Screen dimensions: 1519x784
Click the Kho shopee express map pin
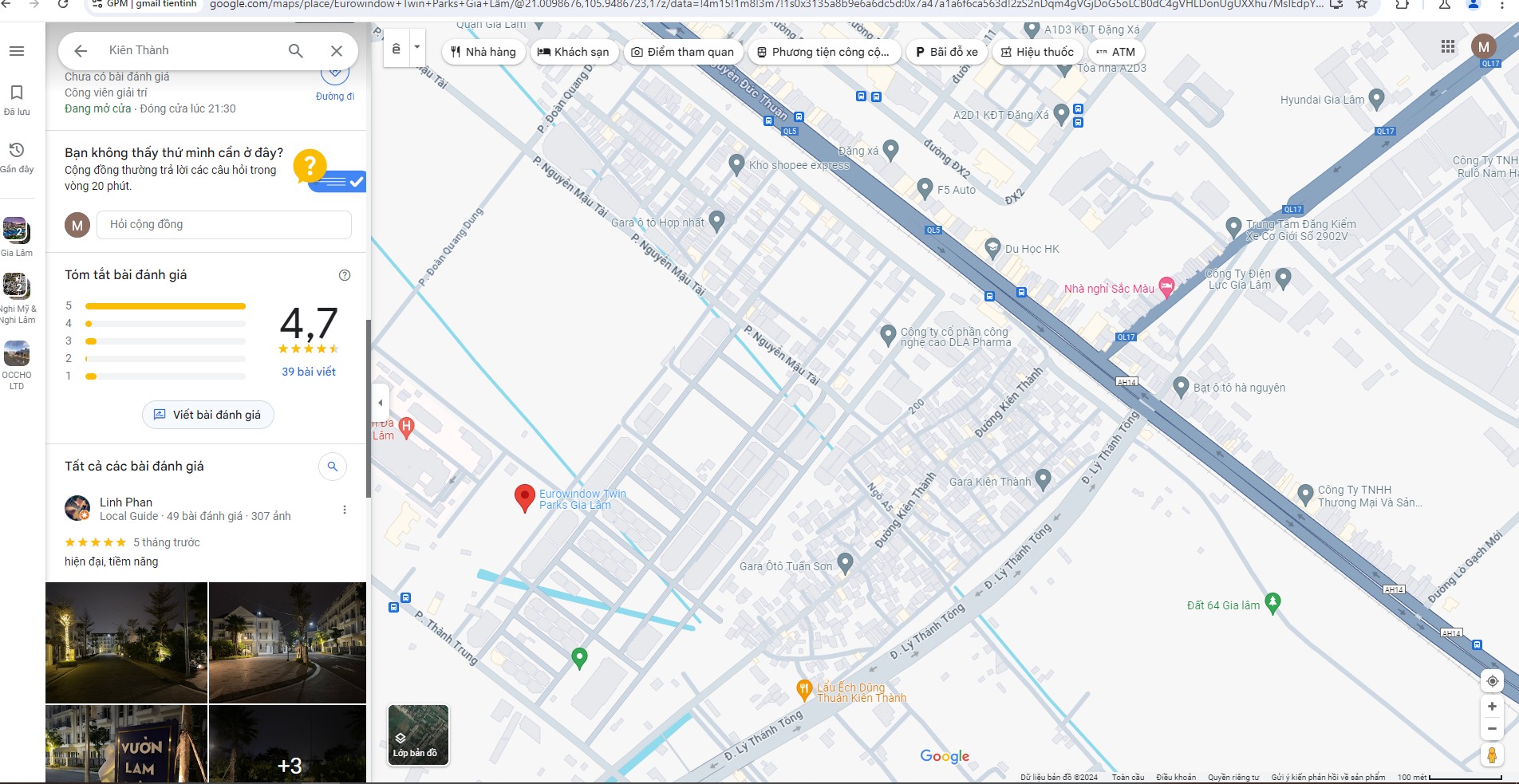(737, 165)
